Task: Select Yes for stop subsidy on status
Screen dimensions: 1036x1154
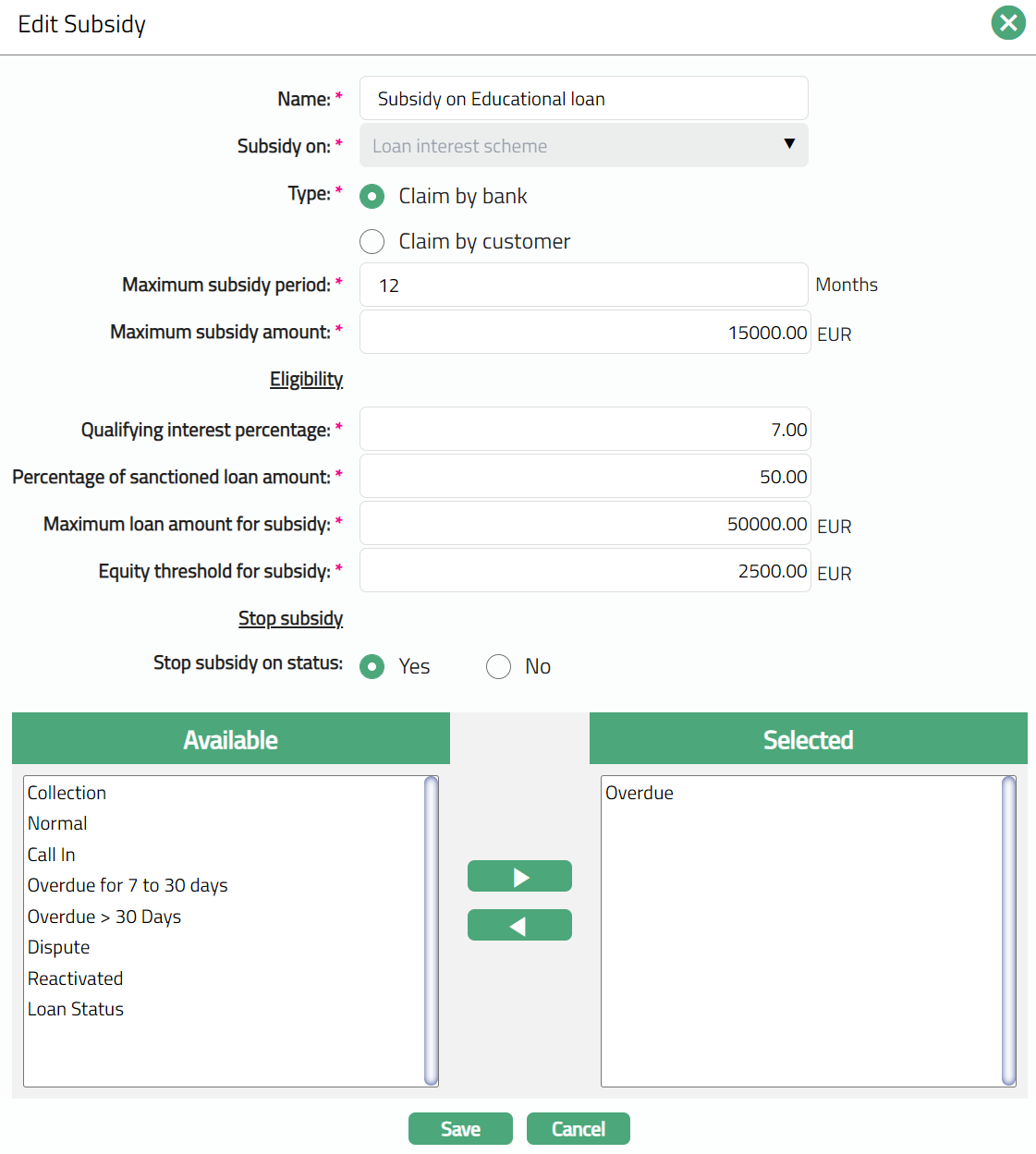Action: coord(372,667)
